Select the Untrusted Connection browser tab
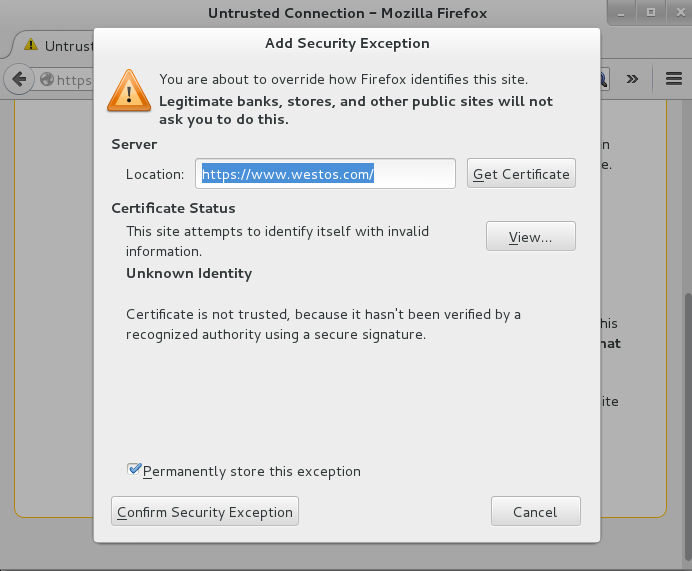The image size is (692, 571). coord(53,45)
